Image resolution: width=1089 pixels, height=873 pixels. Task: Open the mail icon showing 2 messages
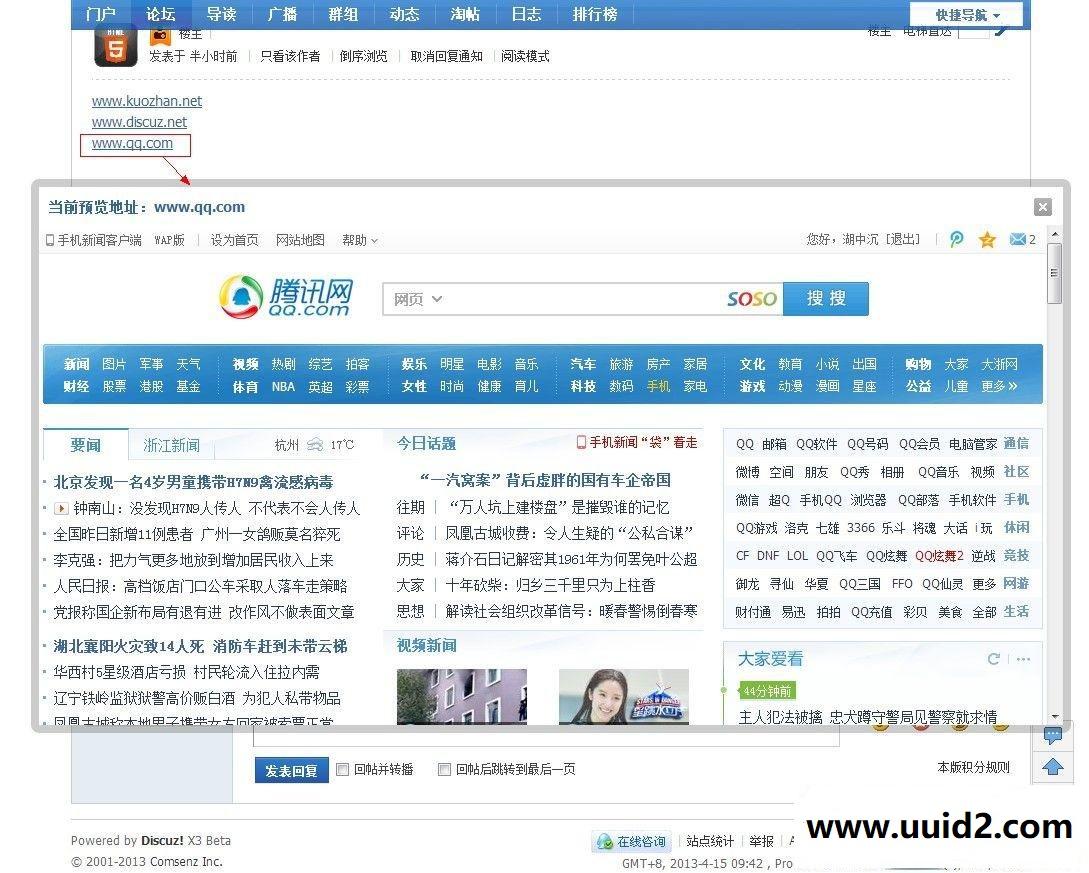[1017, 239]
